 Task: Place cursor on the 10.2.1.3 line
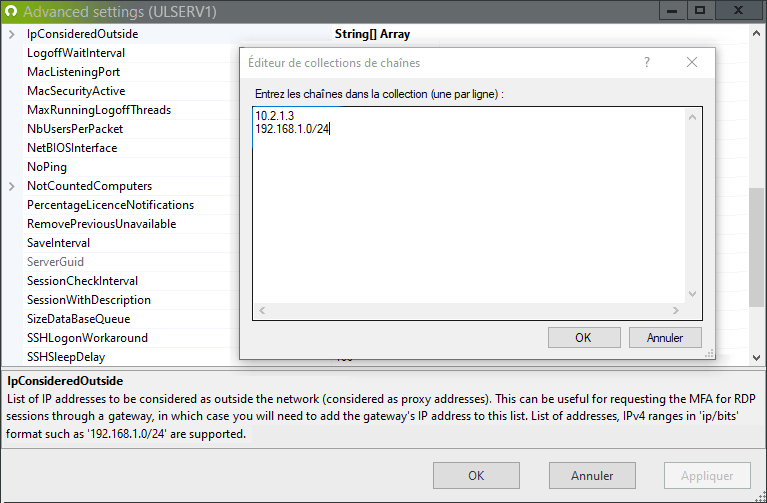tap(274, 116)
